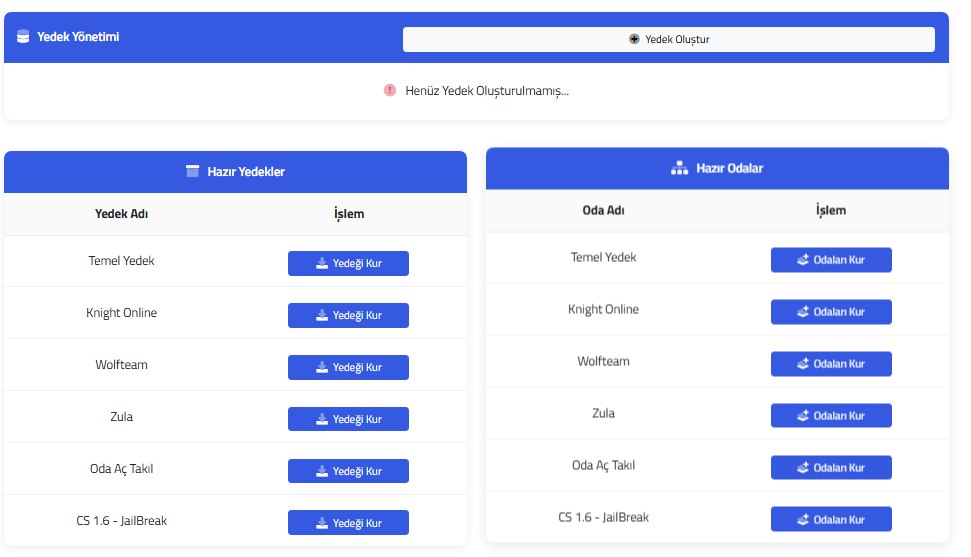Install the Knight Online backup
This screenshot has height=557, width=971.
coord(348,315)
